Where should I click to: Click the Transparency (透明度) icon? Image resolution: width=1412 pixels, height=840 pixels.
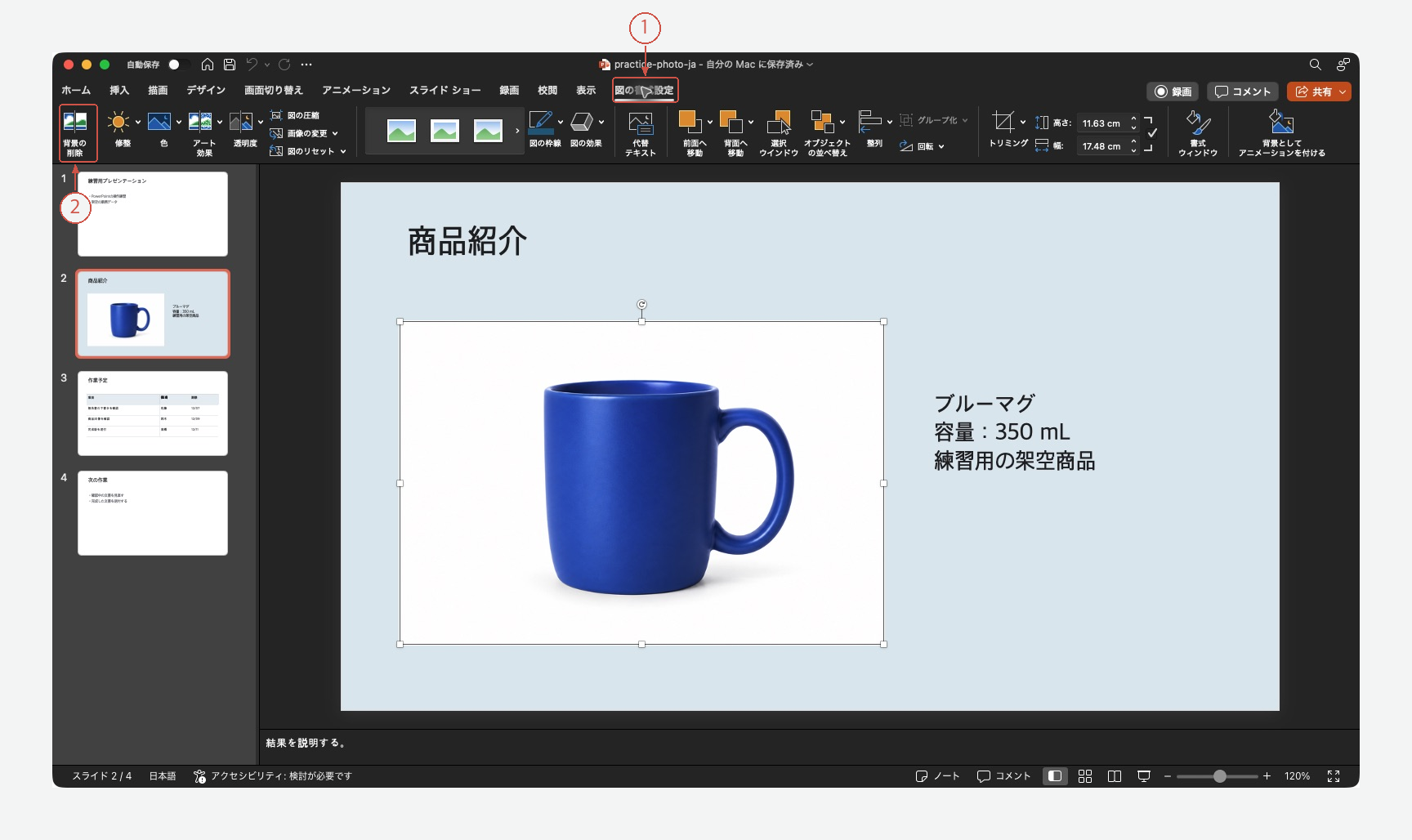pos(241,123)
